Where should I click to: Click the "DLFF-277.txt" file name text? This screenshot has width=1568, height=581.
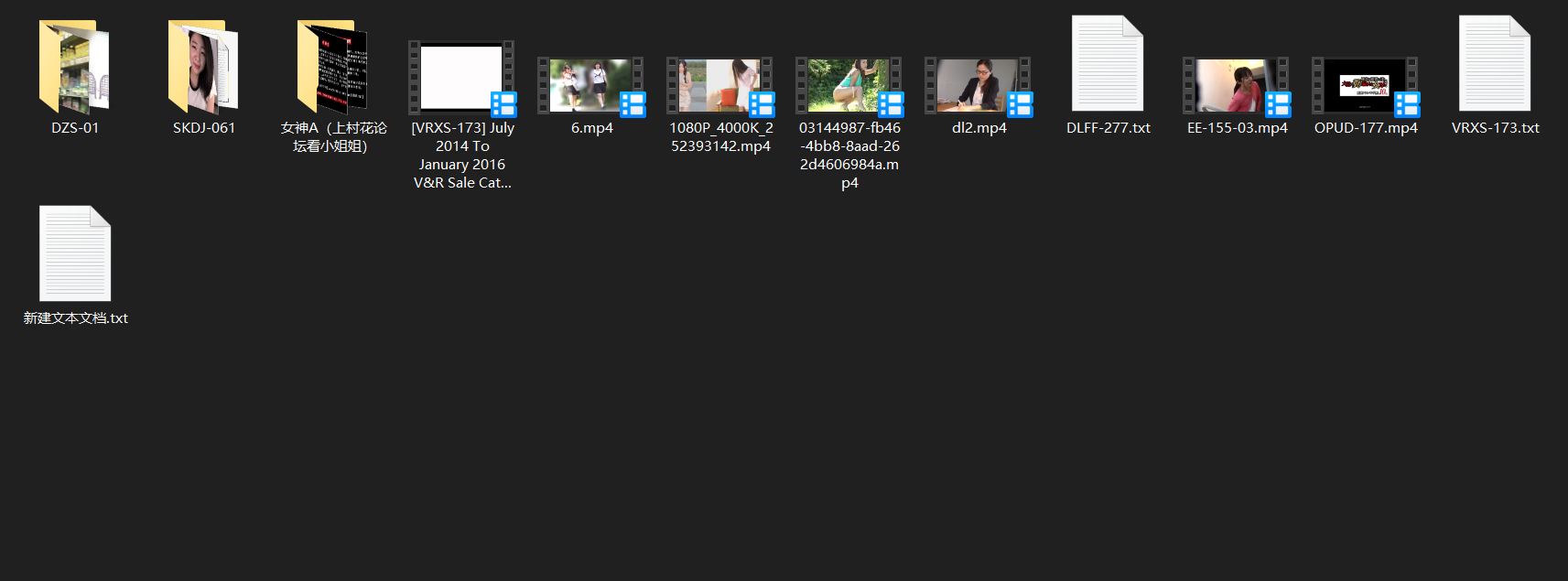click(1108, 128)
